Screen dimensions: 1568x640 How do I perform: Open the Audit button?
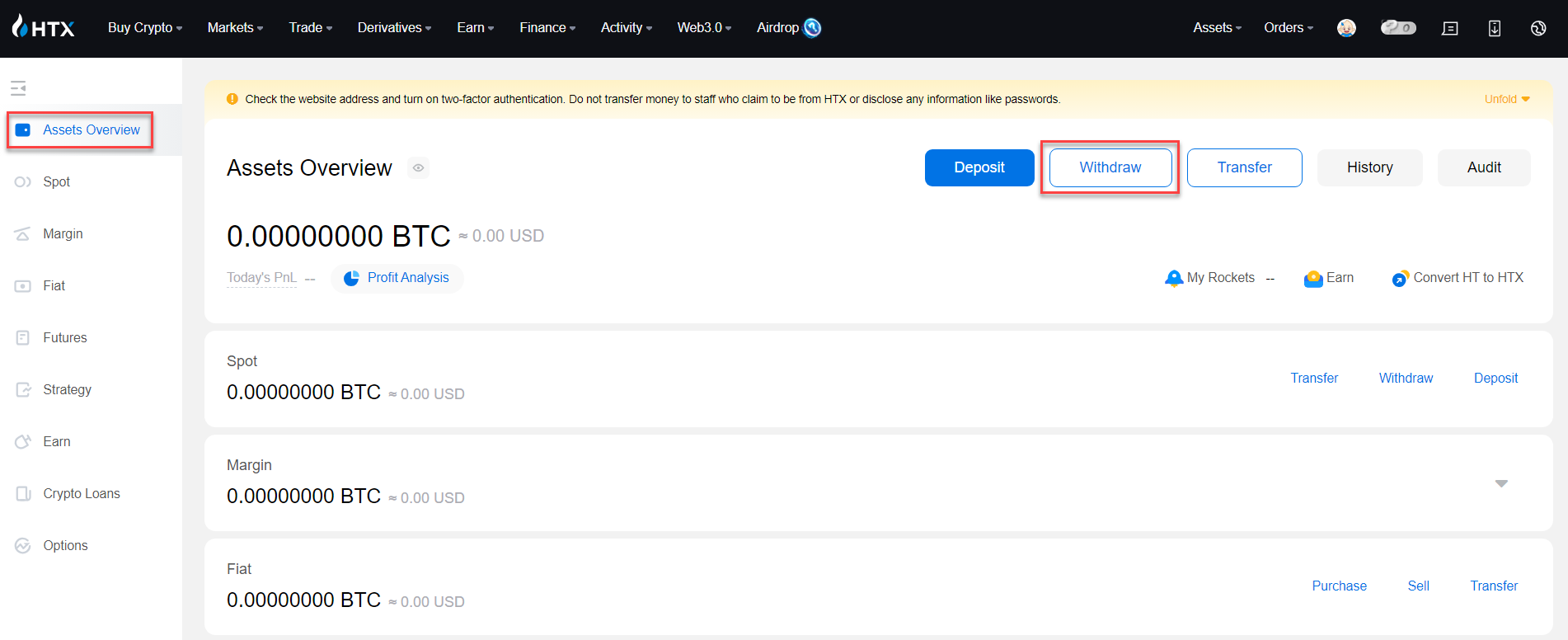point(1484,168)
